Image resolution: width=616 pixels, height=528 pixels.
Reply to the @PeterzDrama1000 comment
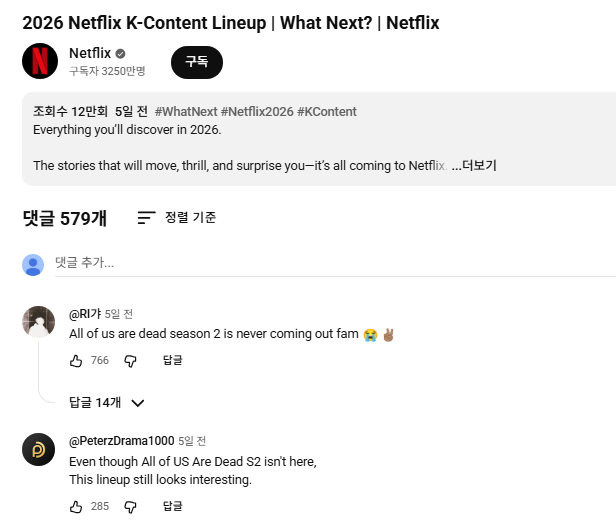click(173, 507)
